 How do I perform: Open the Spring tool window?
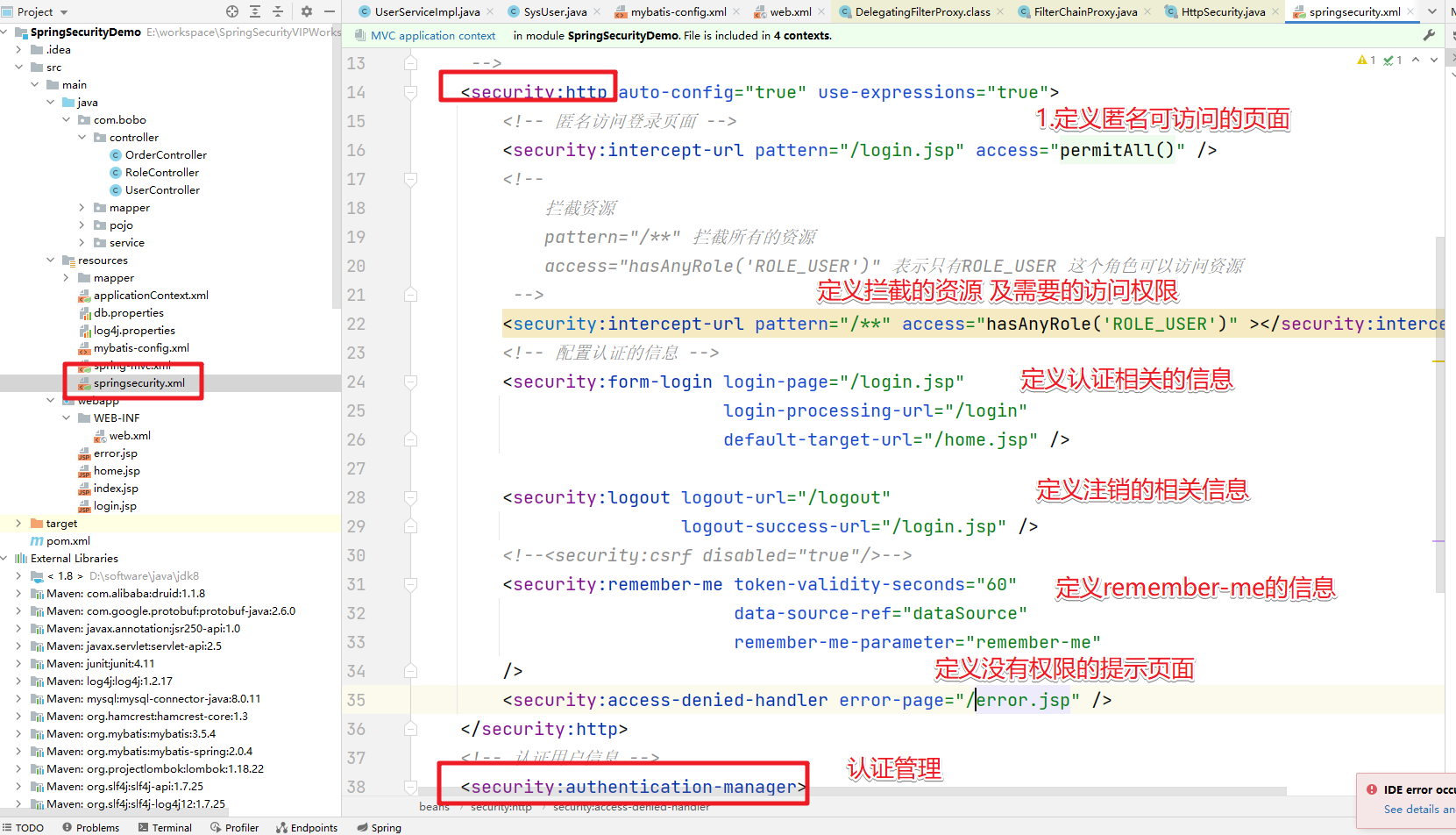pos(379,827)
